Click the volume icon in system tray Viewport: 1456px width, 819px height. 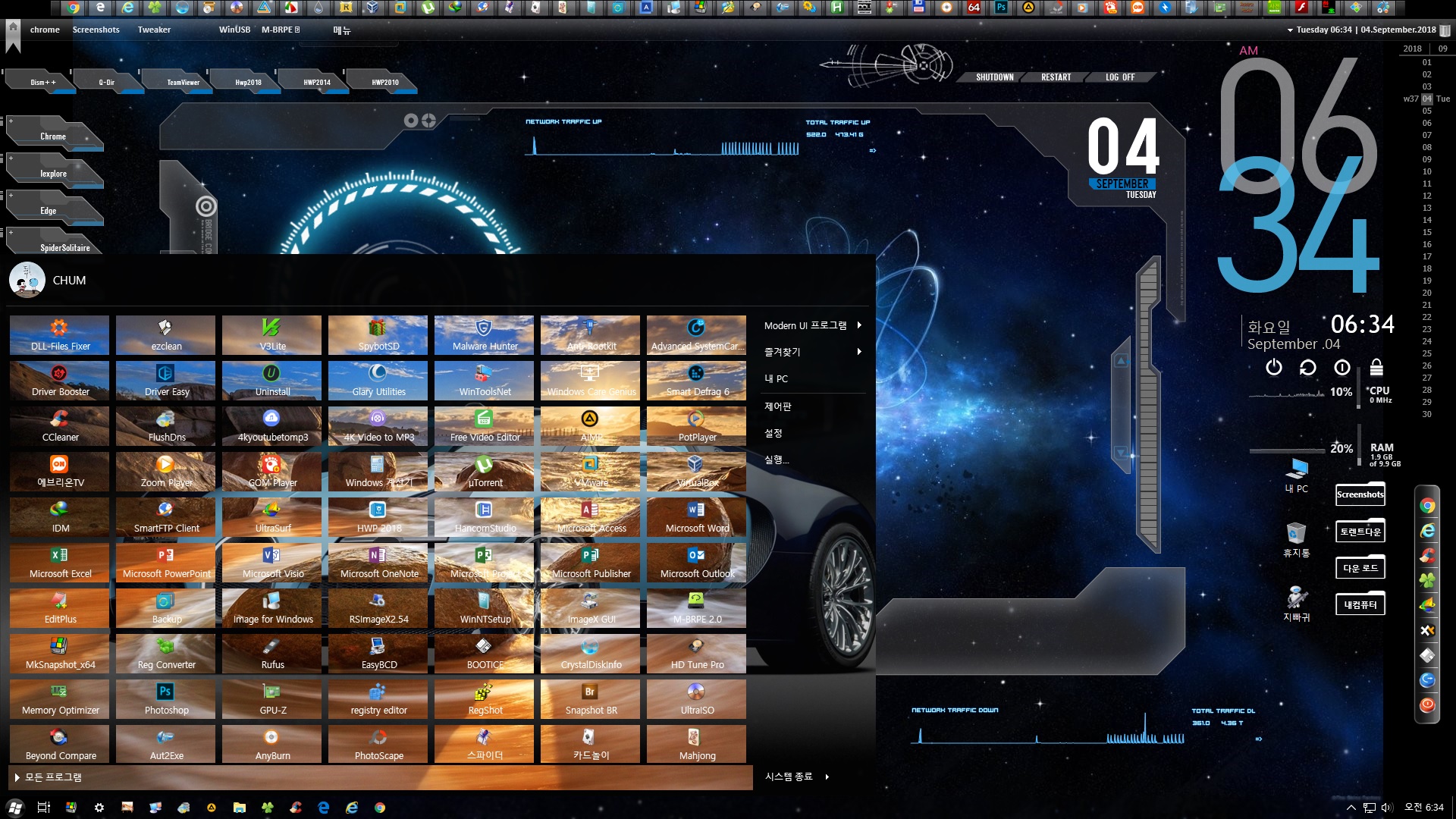[x=1387, y=808]
